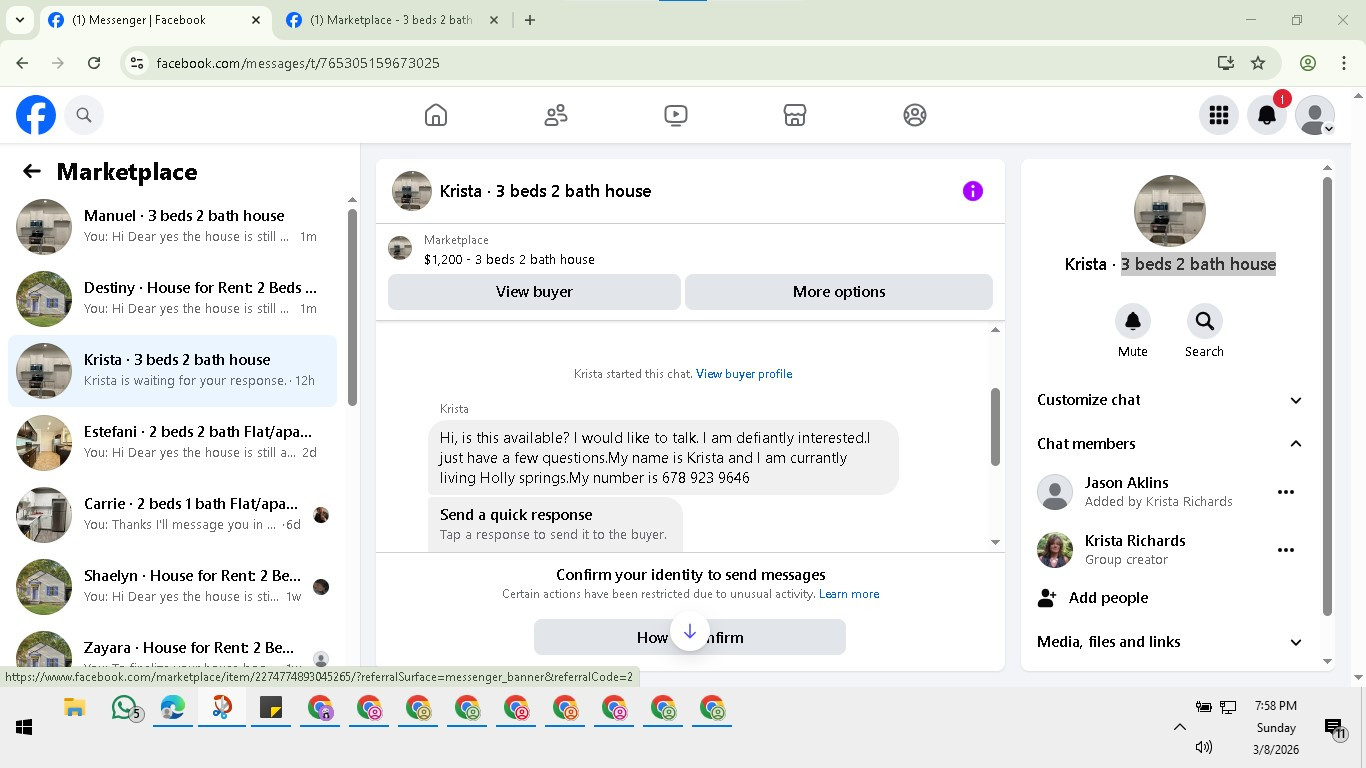Click the back arrow beside Marketplace heading

[32, 171]
